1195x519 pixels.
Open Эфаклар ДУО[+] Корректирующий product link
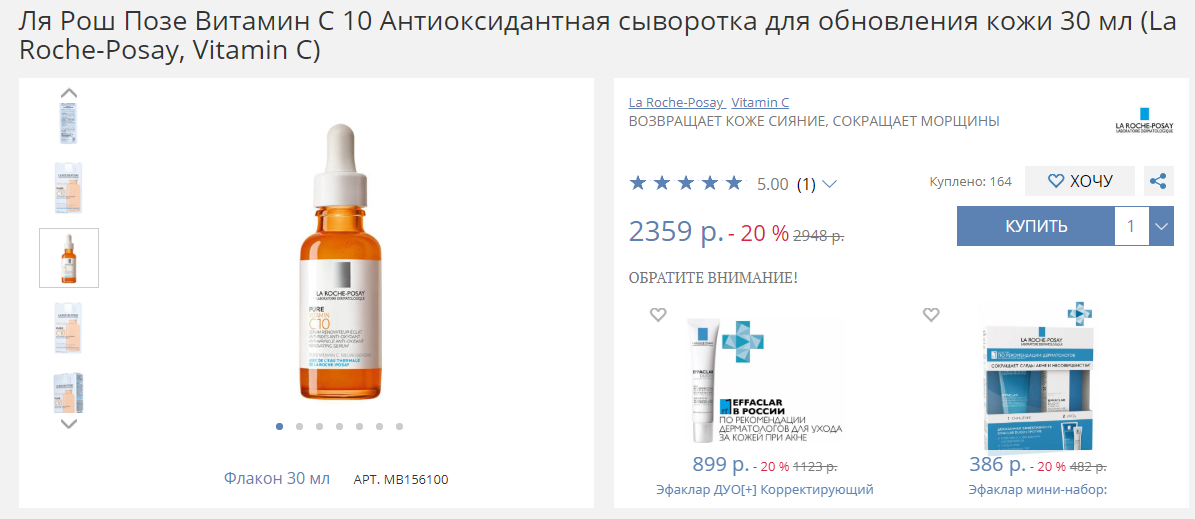click(764, 489)
